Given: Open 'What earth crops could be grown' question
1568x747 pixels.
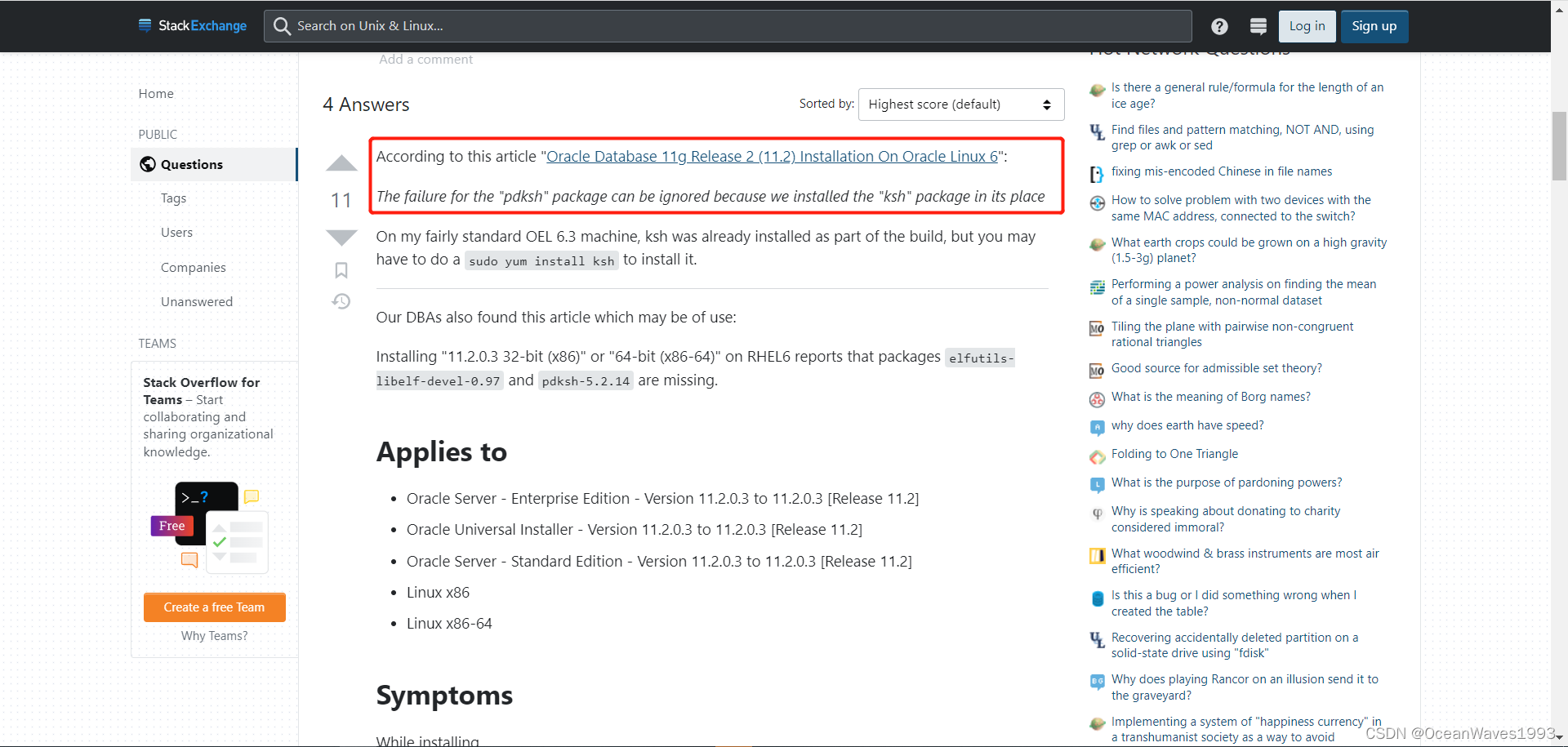Looking at the screenshot, I should (1249, 251).
